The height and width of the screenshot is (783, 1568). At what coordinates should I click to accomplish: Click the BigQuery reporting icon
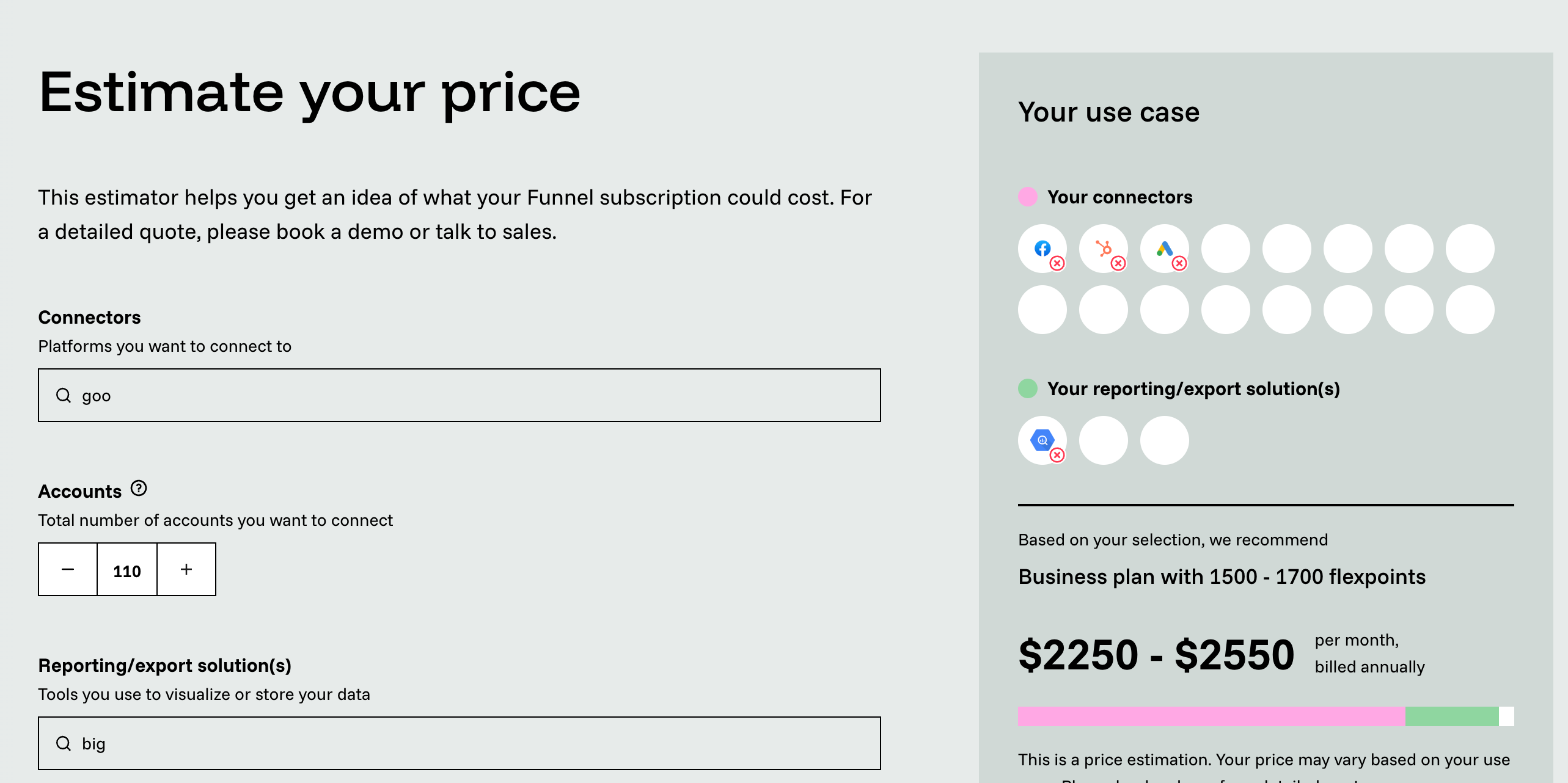point(1042,440)
